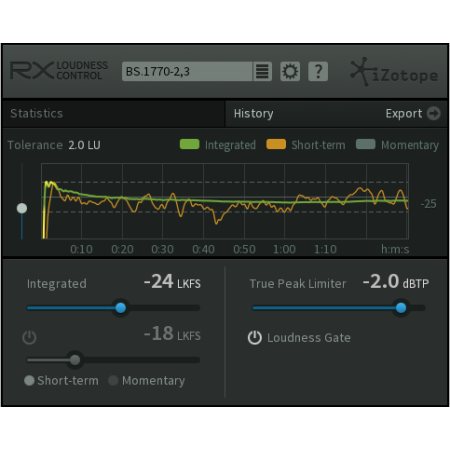
Task: Click the 0:10 time axis label
Action: [x=81, y=249]
